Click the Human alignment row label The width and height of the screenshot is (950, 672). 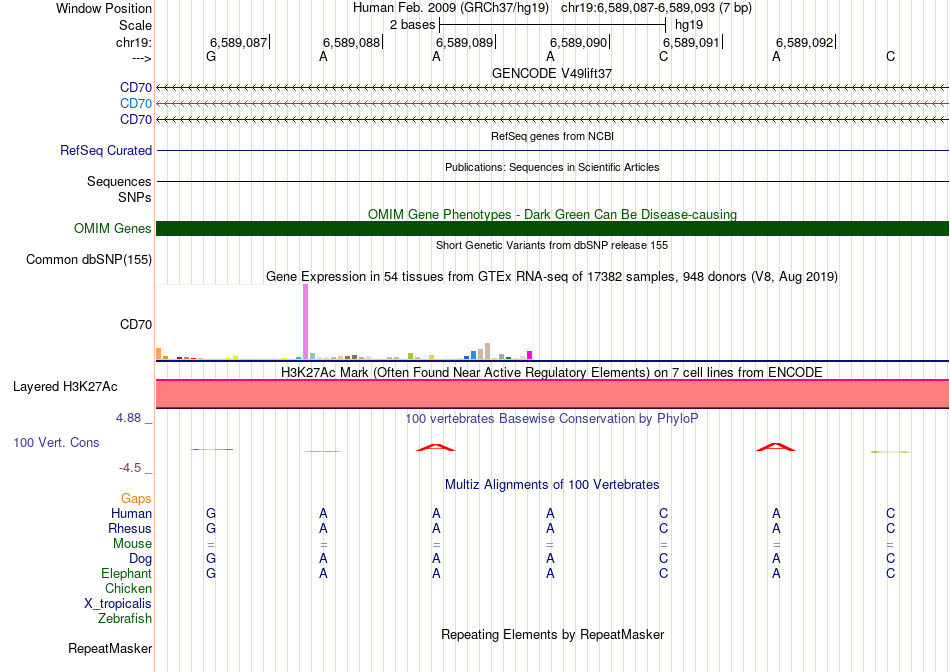pyautogui.click(x=131, y=513)
